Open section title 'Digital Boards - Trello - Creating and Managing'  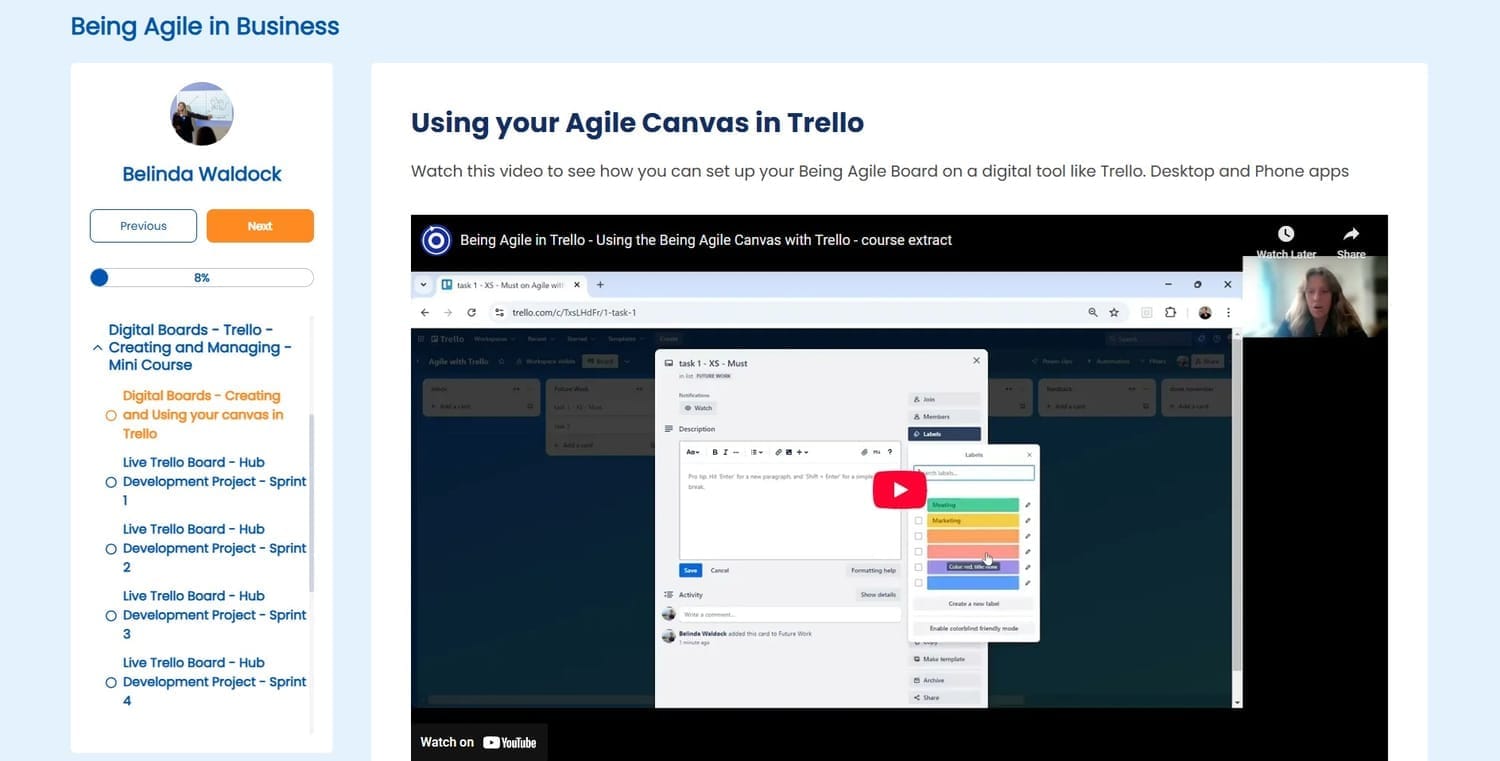tap(200, 347)
